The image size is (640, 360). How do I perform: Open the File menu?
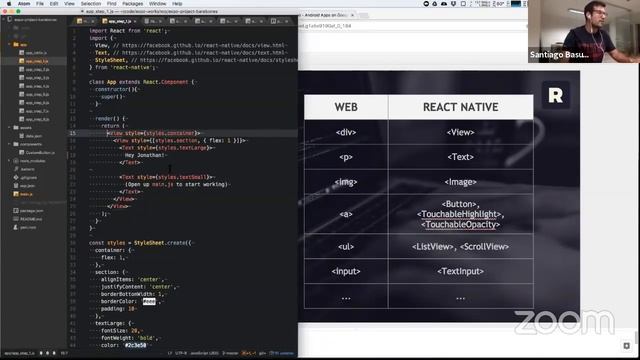click(x=40, y=4)
